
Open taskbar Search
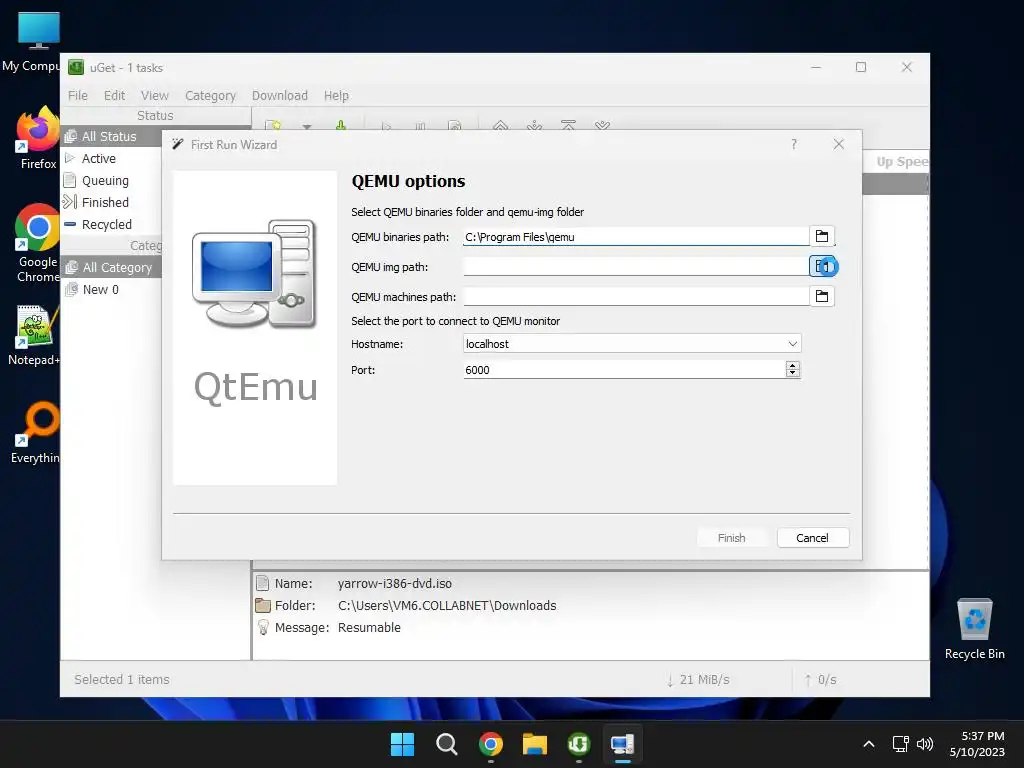(x=447, y=744)
